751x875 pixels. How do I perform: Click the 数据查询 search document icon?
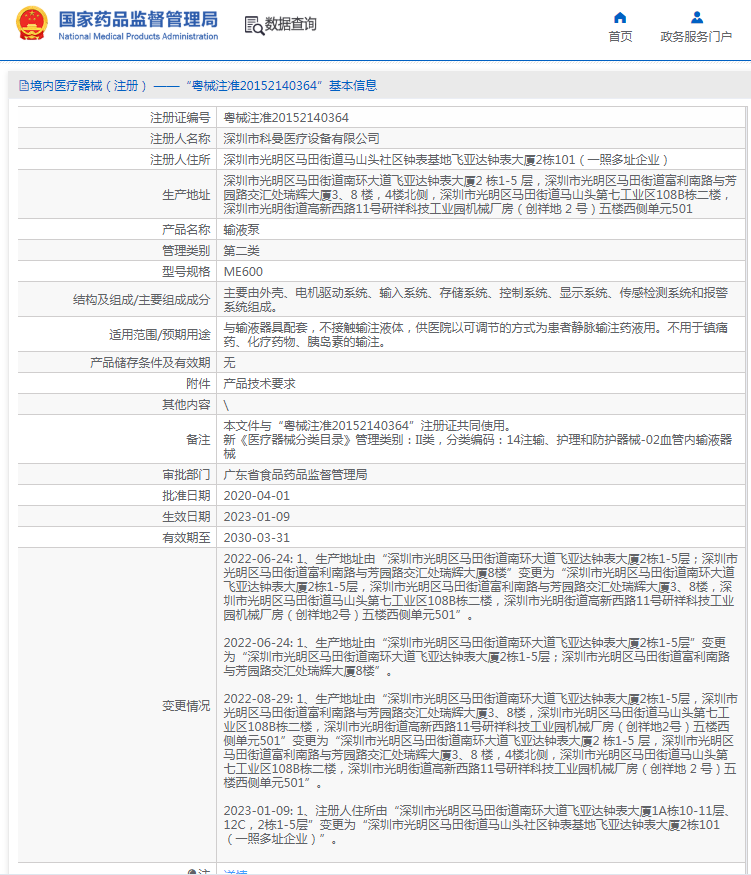pyautogui.click(x=254, y=25)
